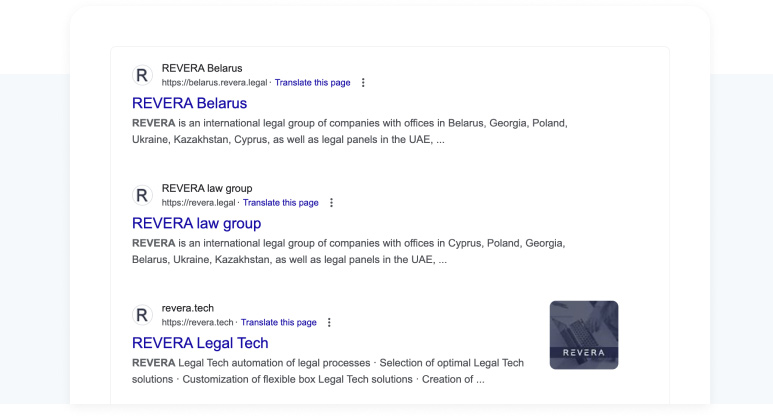Click the REVERA law group favicon
Image resolution: width=773 pixels, height=416 pixels.
point(142,195)
